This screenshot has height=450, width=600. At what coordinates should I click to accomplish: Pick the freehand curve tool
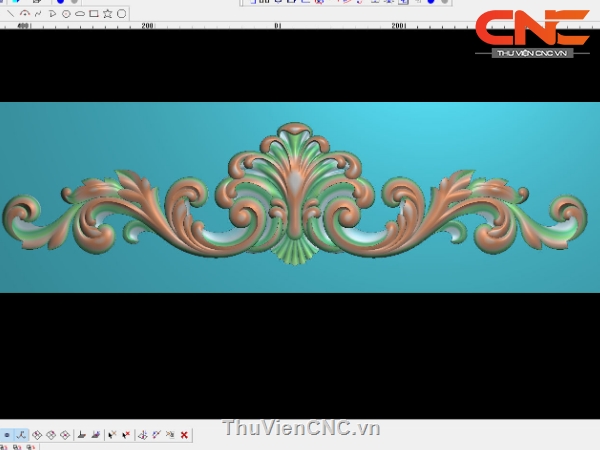38,14
